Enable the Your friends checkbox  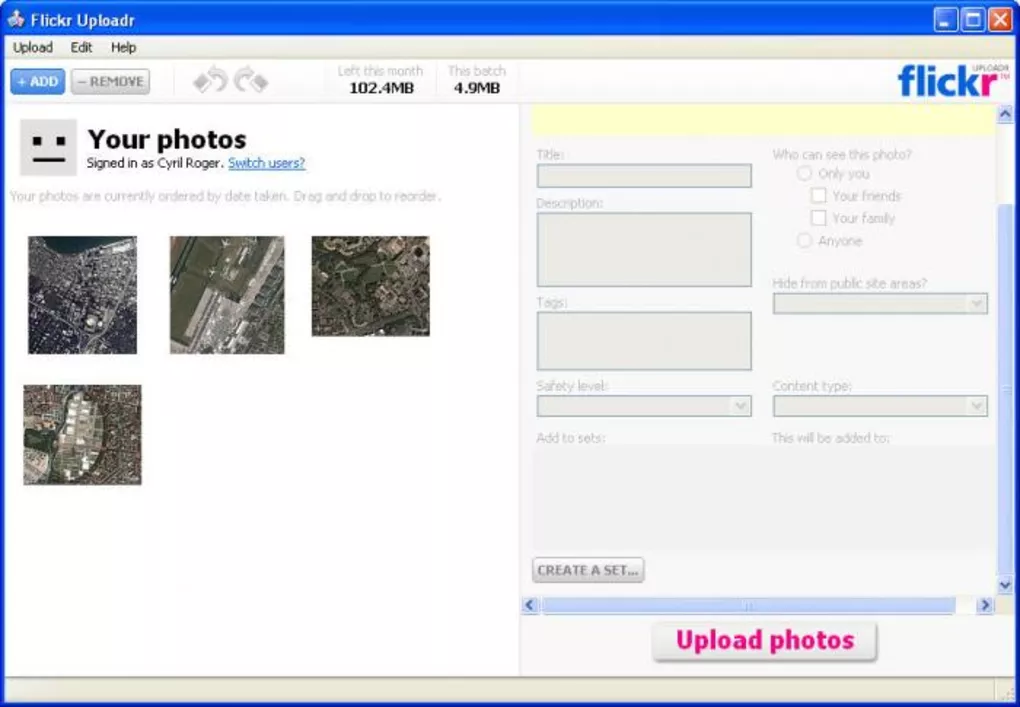coord(819,195)
